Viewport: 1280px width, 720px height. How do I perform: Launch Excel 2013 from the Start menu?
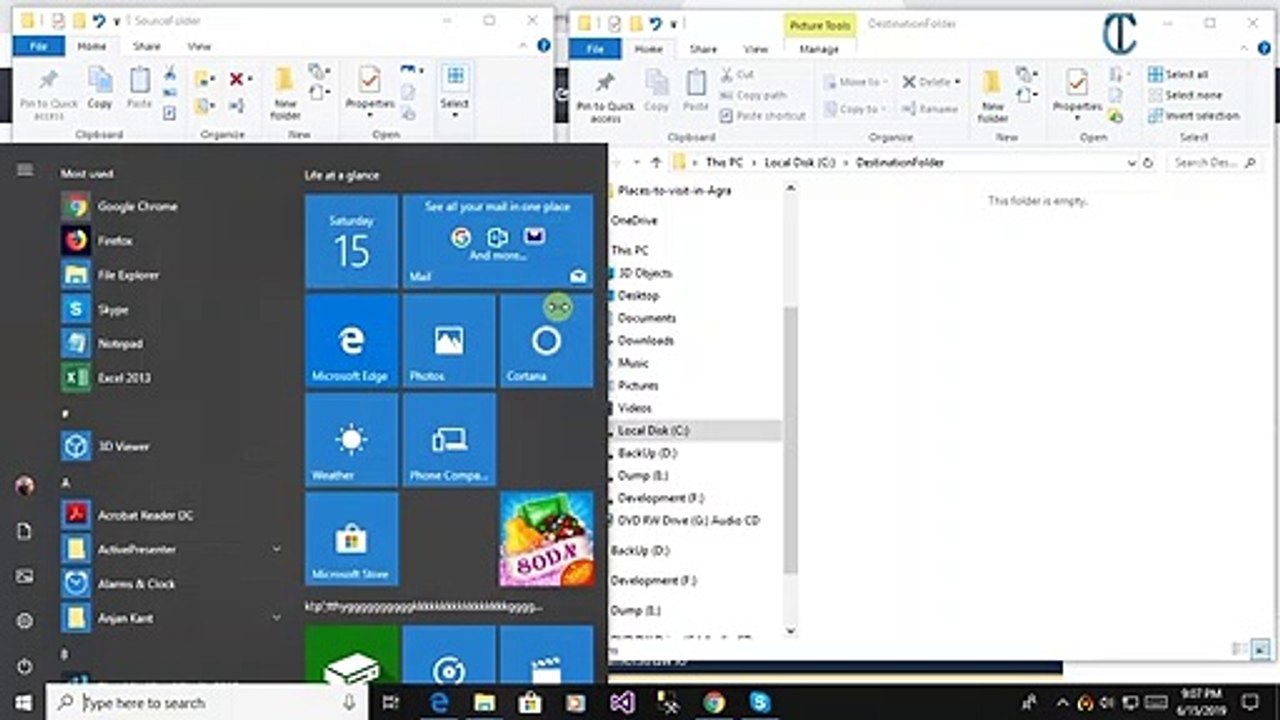tap(106, 378)
